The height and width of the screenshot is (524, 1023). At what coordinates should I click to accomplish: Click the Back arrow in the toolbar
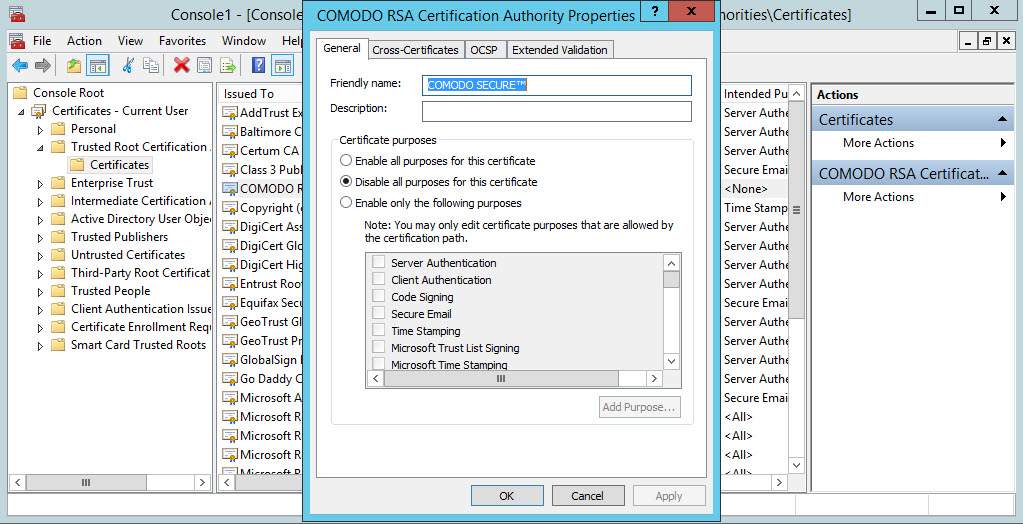coord(20,65)
